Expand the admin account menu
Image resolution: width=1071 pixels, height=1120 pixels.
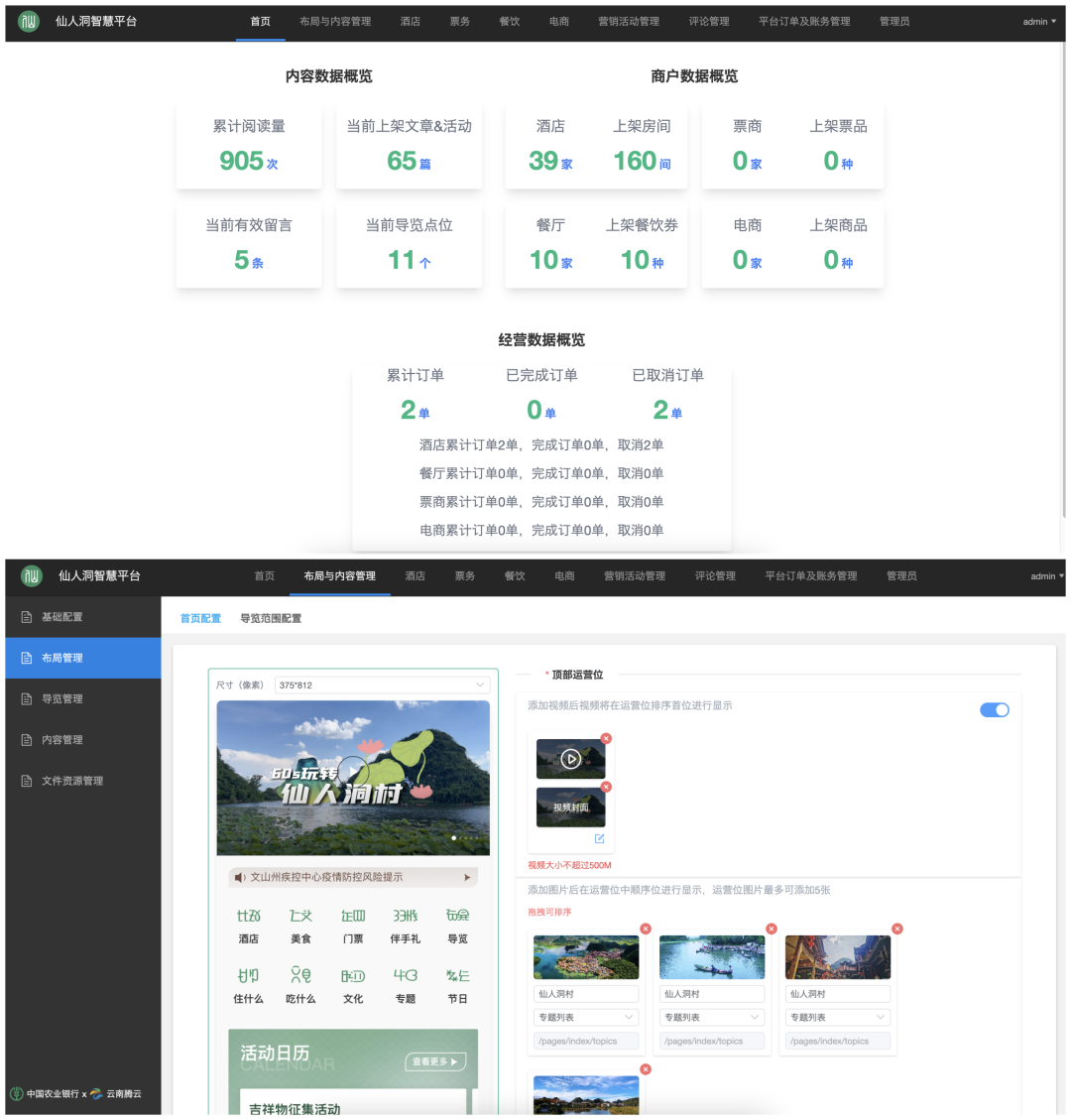coord(1043,576)
